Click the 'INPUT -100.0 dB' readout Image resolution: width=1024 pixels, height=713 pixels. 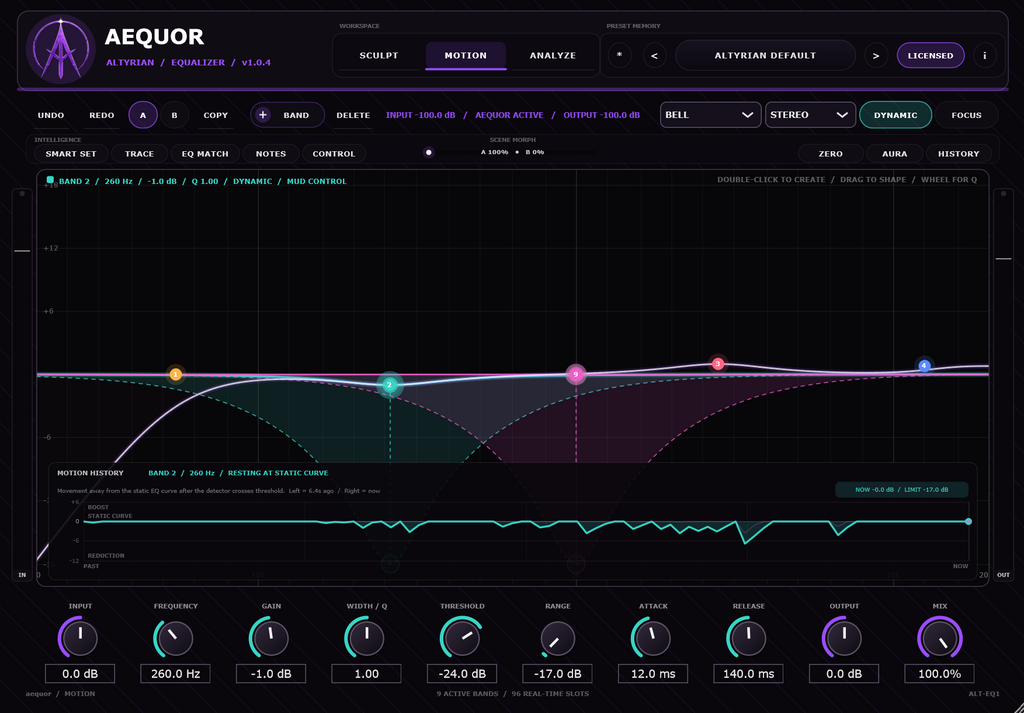421,115
